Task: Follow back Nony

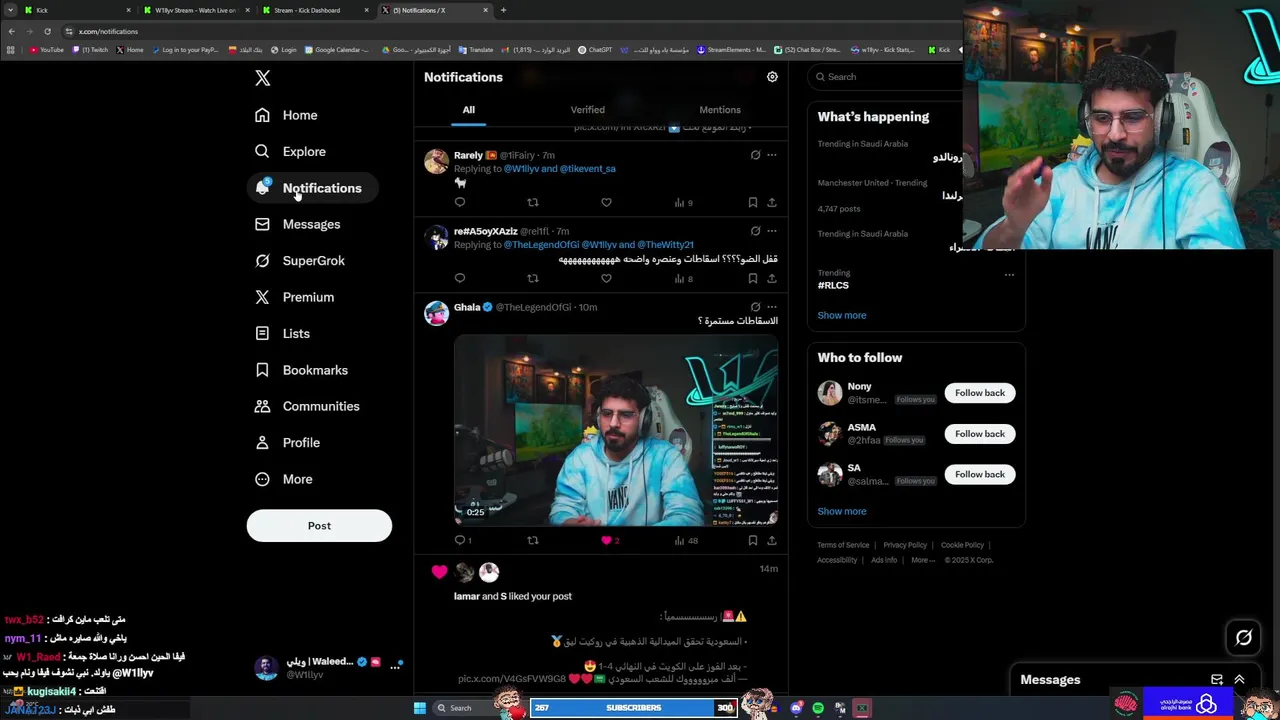Action: pos(980,393)
